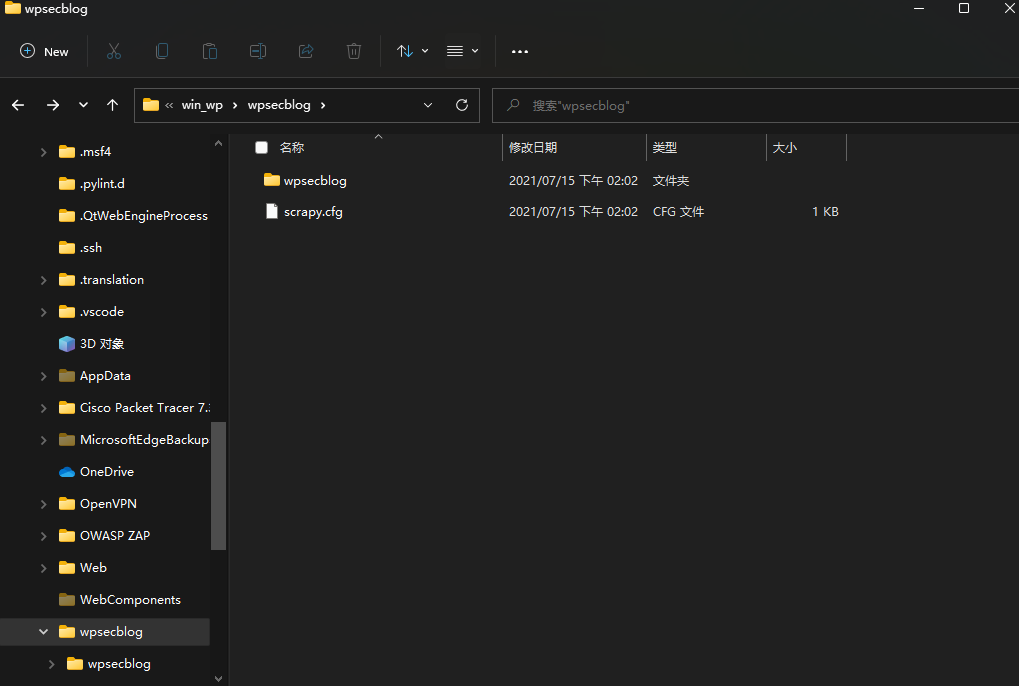Click the CFG 文件 type cell
Screen dimensions: 1019x686
[x=678, y=212]
